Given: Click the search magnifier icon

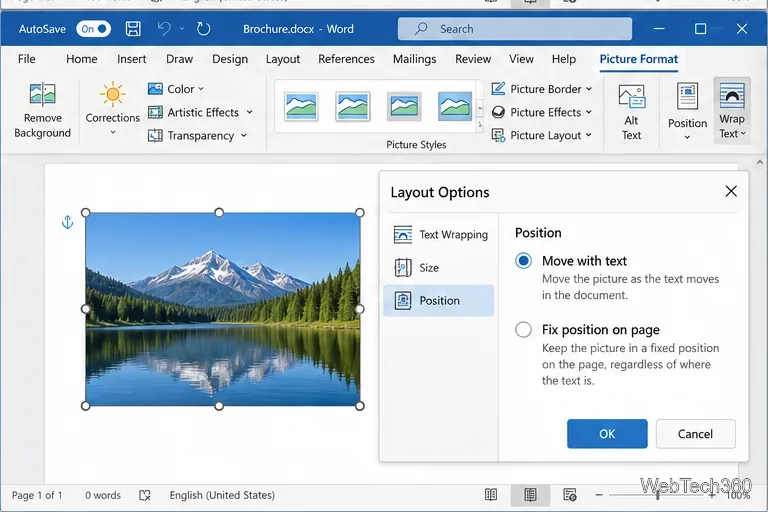Looking at the screenshot, I should (x=421, y=28).
